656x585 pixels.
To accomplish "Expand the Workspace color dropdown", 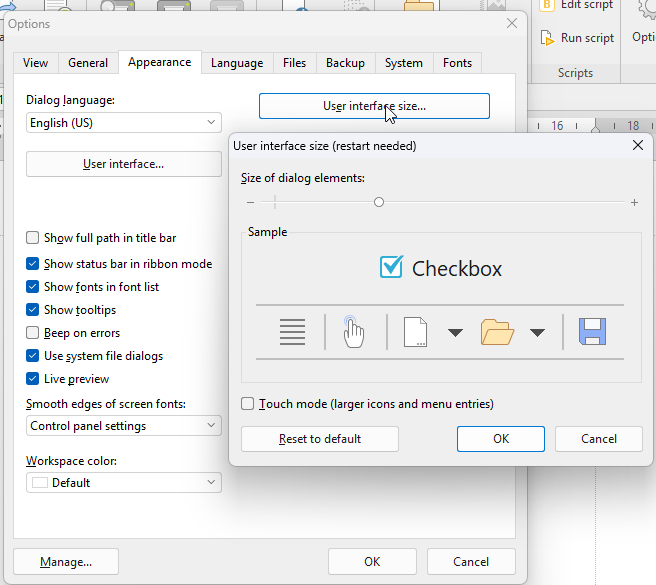I will coord(124,482).
